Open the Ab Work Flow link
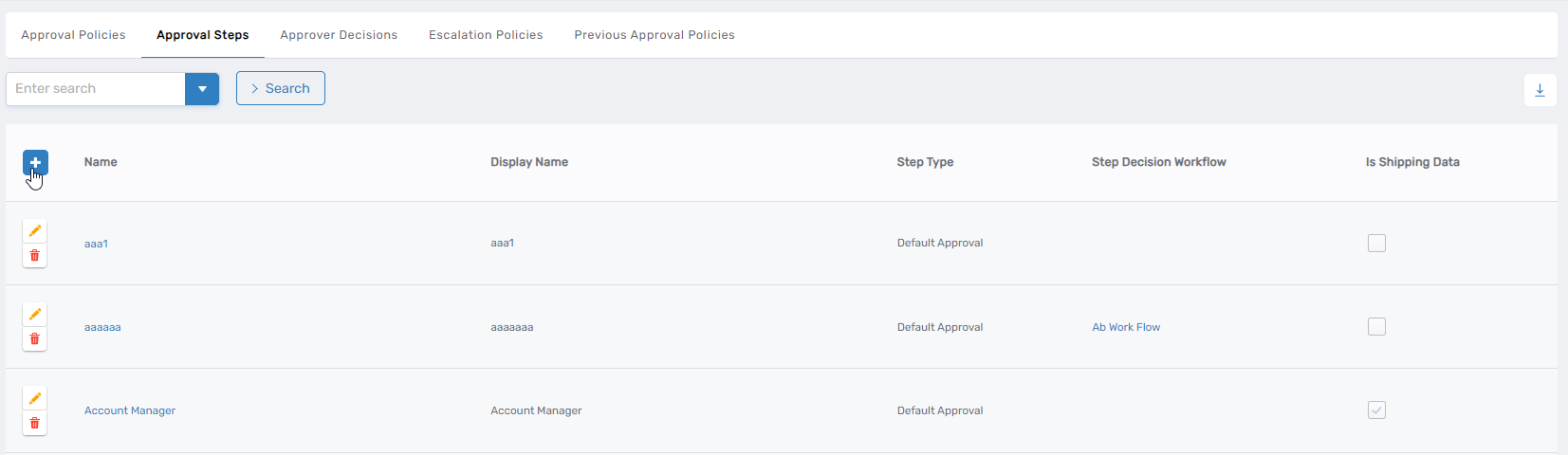This screenshot has height=455, width=1568. pyautogui.click(x=1126, y=327)
